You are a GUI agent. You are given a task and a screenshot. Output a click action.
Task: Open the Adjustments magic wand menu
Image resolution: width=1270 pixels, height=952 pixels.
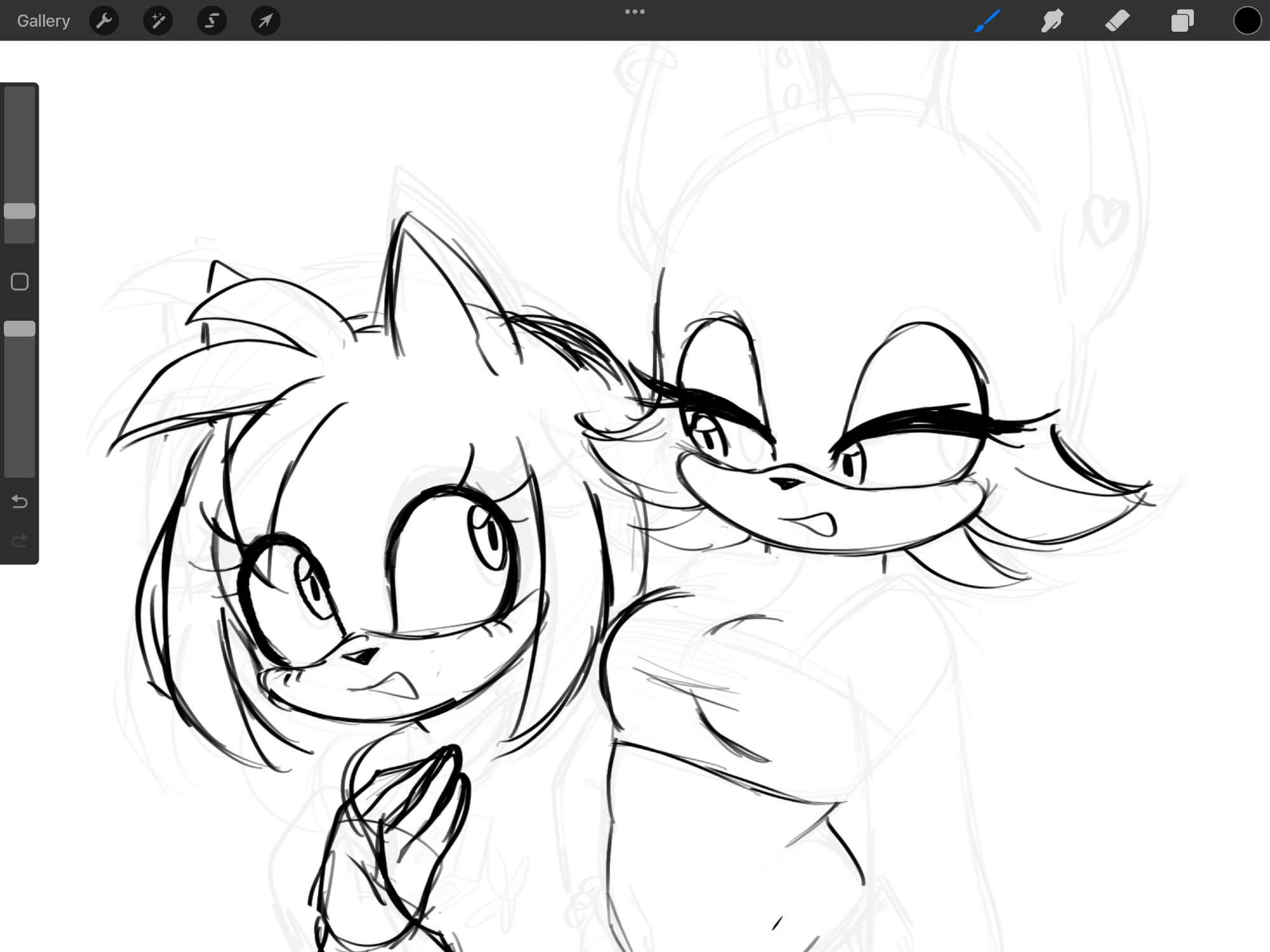pyautogui.click(x=158, y=21)
